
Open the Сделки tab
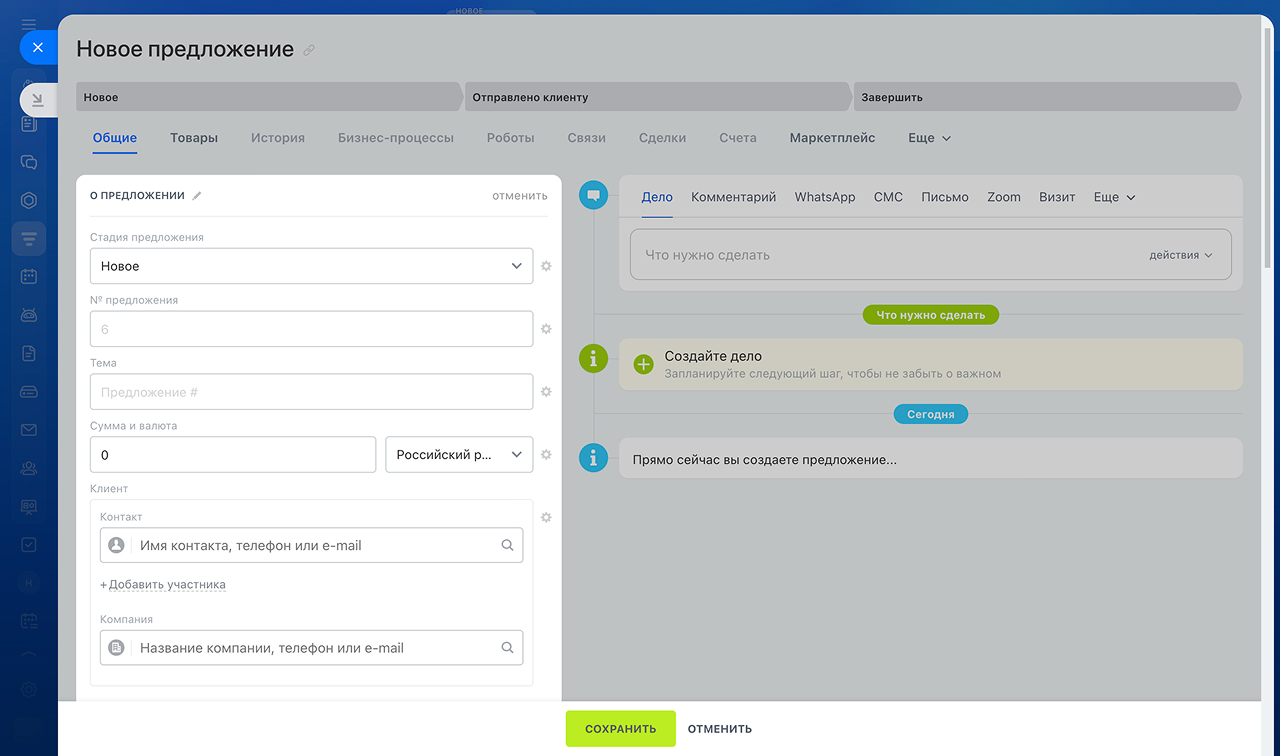click(x=663, y=138)
